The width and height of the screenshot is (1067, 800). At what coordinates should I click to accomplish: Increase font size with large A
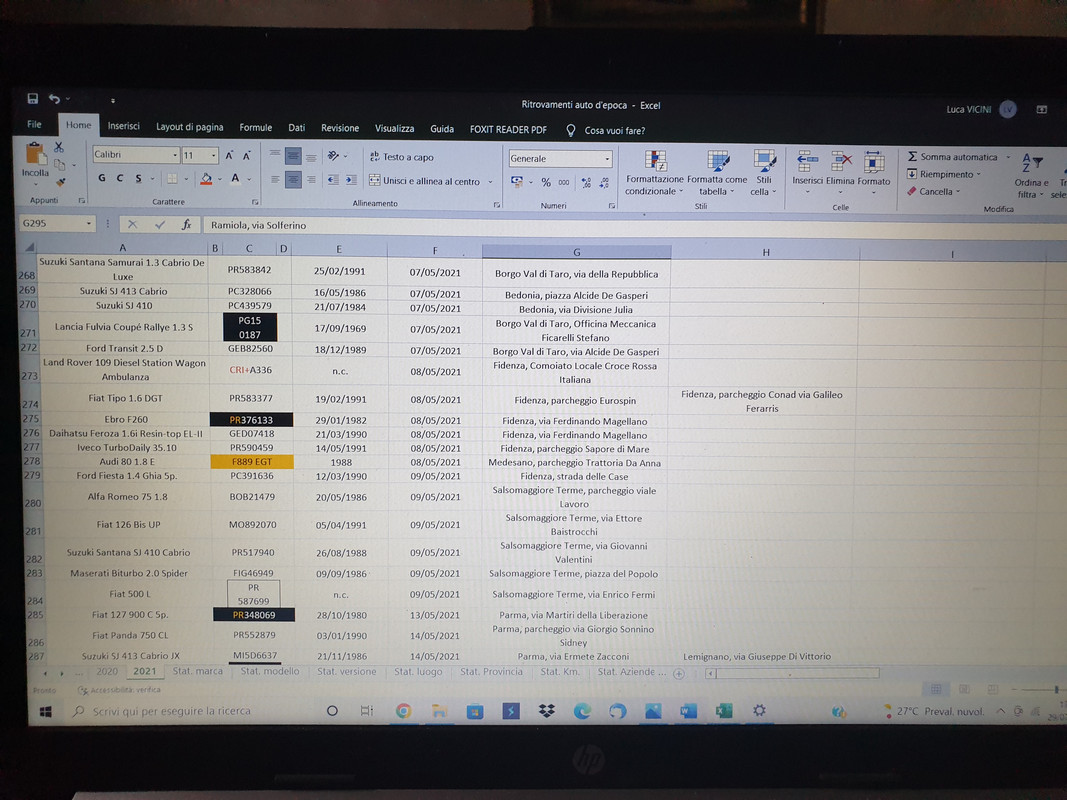coord(229,156)
